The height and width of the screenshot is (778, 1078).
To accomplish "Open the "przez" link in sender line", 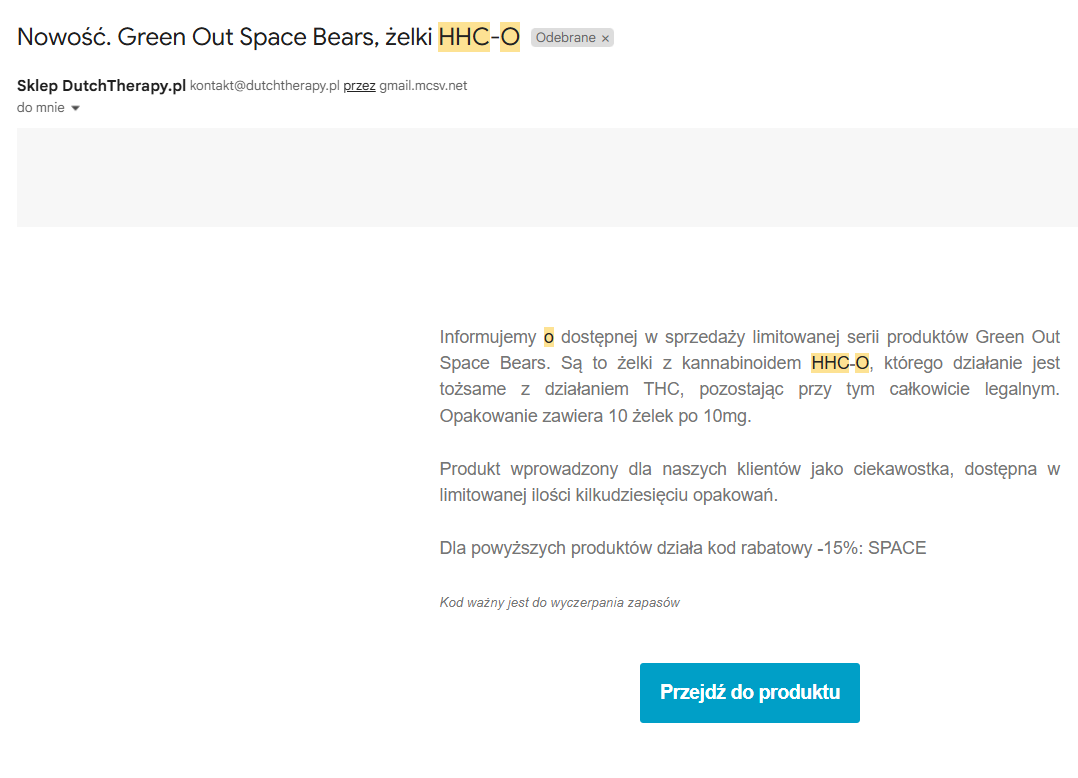I will pyautogui.click(x=359, y=86).
